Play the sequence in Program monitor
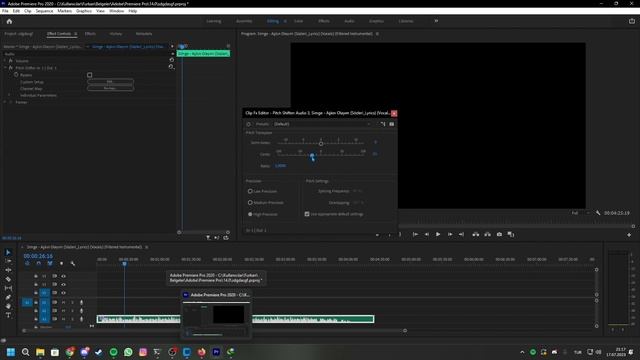Viewport: 640px width, 360px height. coord(438,234)
